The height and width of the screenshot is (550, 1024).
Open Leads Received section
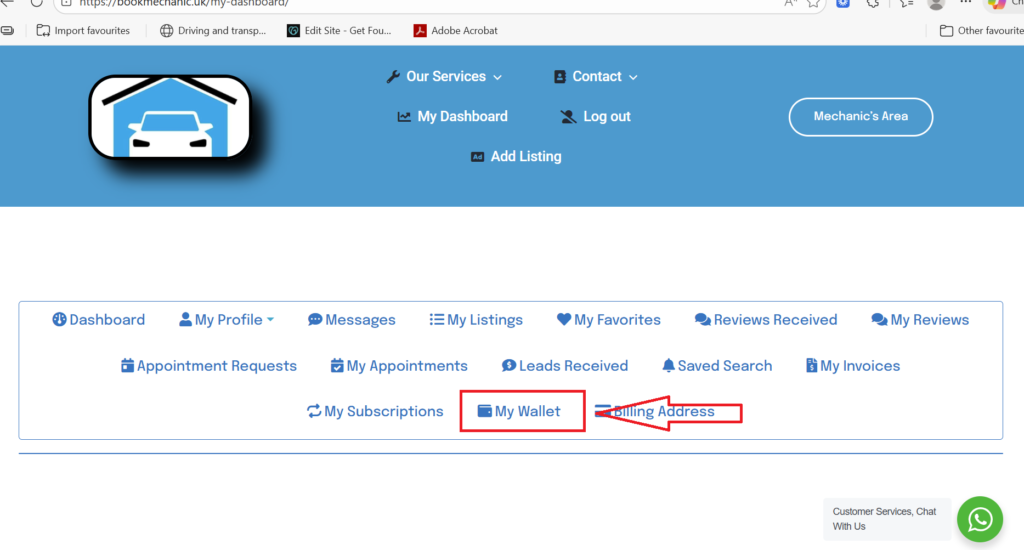pos(564,366)
